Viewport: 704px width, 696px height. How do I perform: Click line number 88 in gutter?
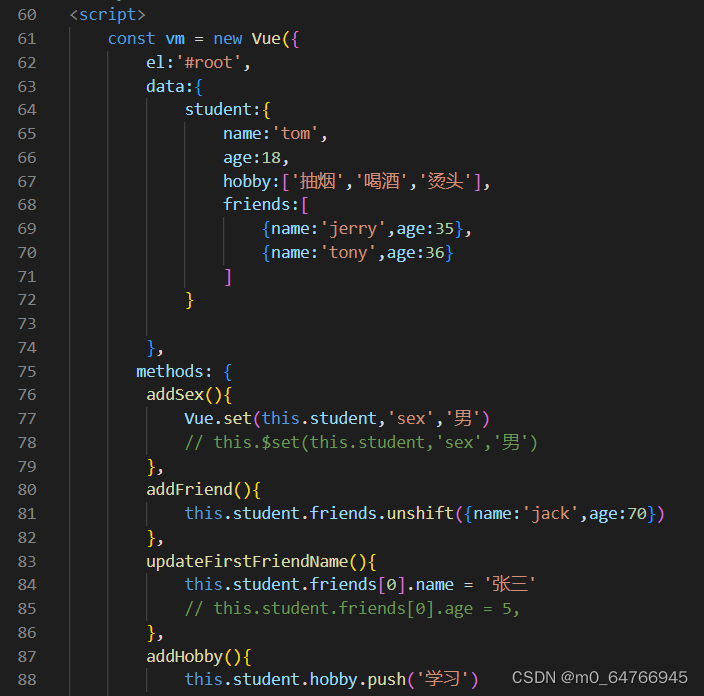click(x=27, y=680)
